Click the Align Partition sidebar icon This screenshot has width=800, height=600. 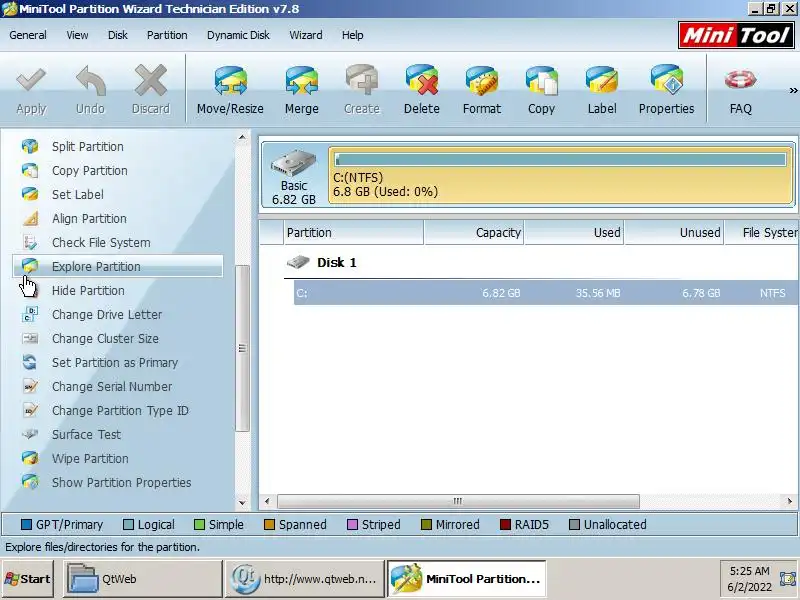[x=30, y=218]
